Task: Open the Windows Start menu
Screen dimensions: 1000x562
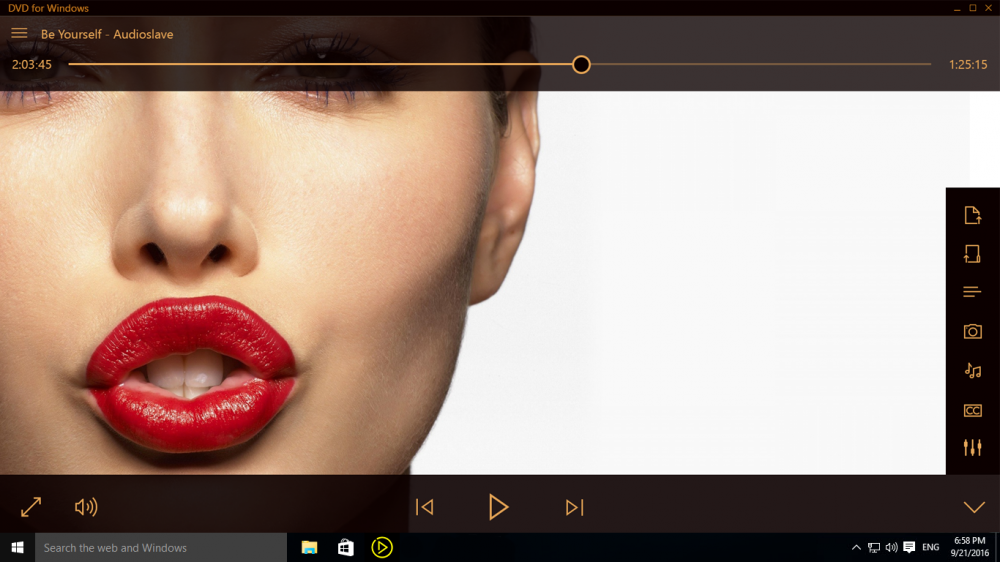Action: point(17,547)
